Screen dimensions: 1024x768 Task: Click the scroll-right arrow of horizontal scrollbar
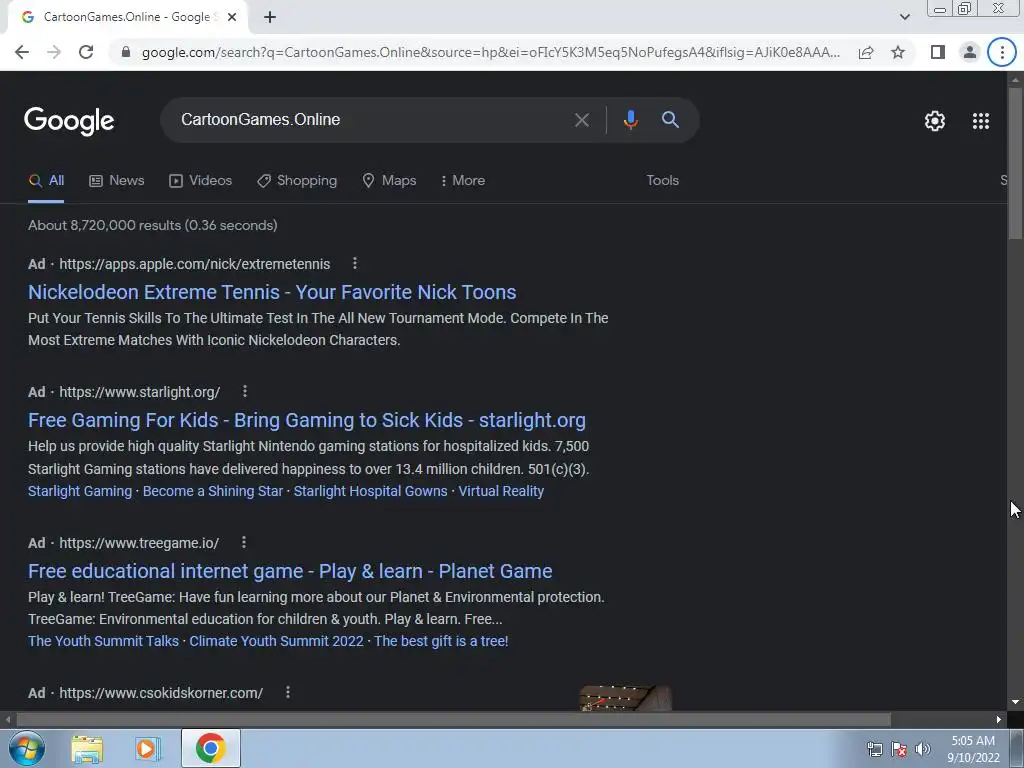pos(999,720)
